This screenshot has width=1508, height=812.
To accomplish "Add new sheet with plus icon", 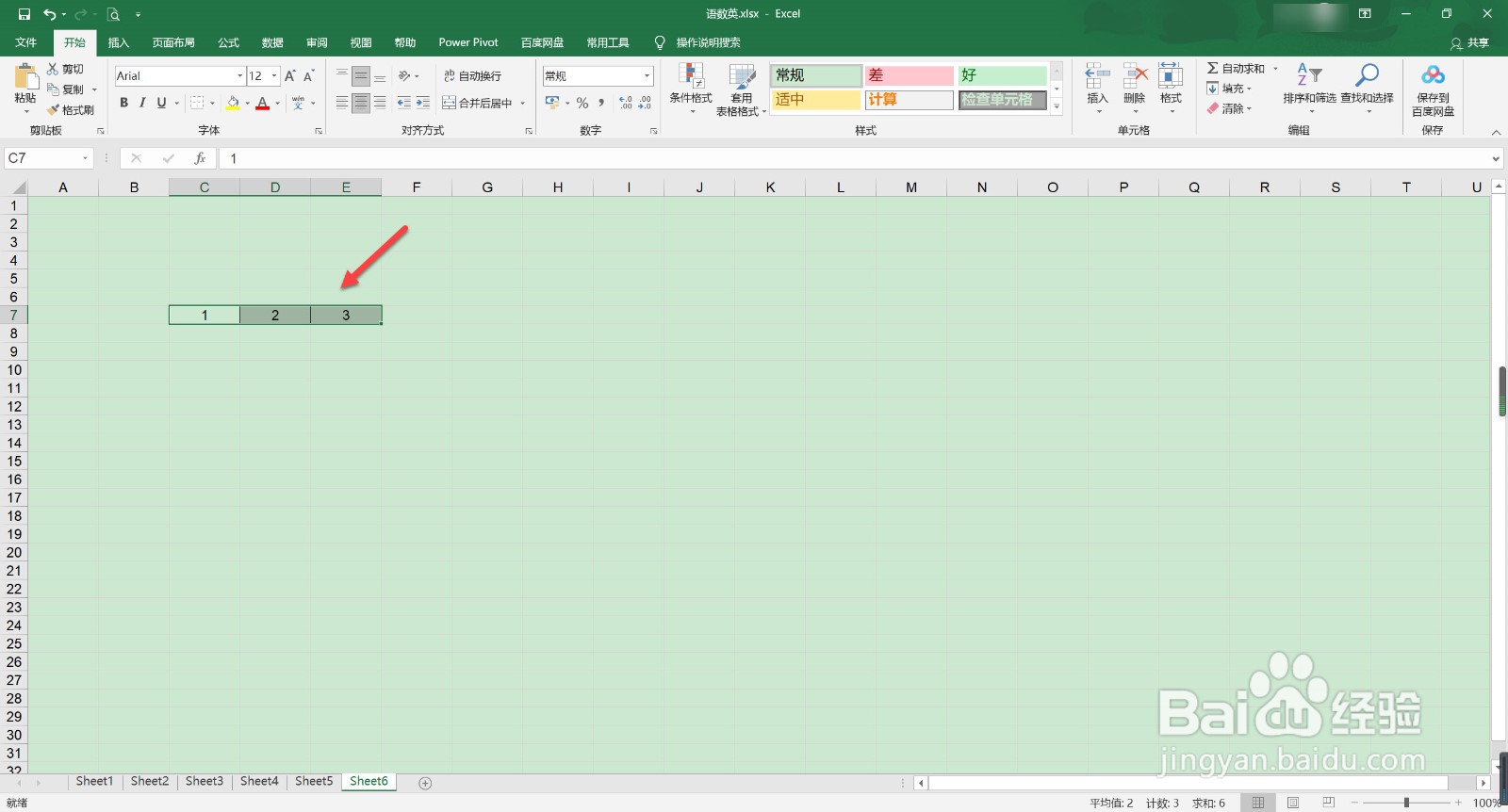I will point(425,783).
